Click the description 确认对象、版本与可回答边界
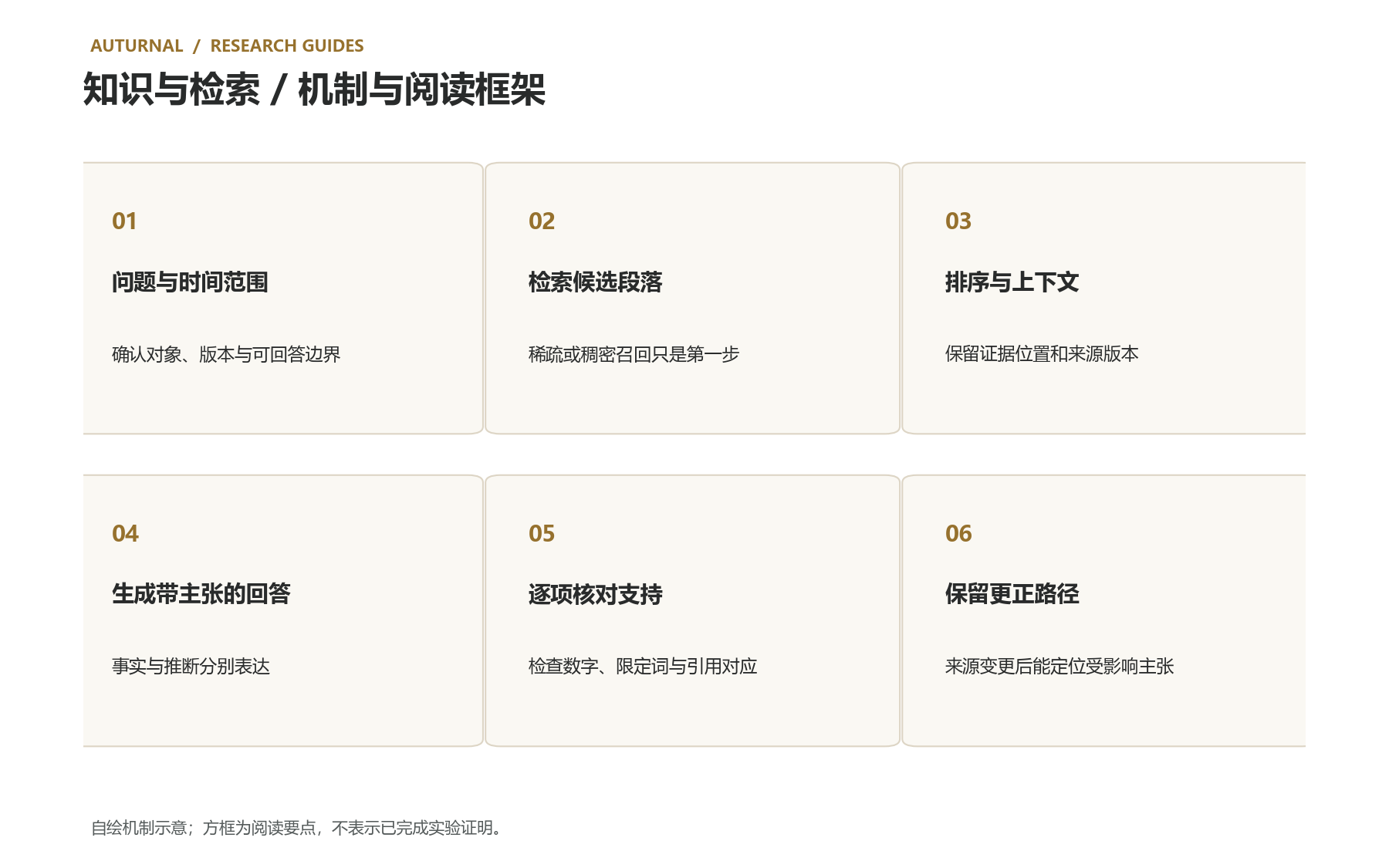 click(x=226, y=354)
